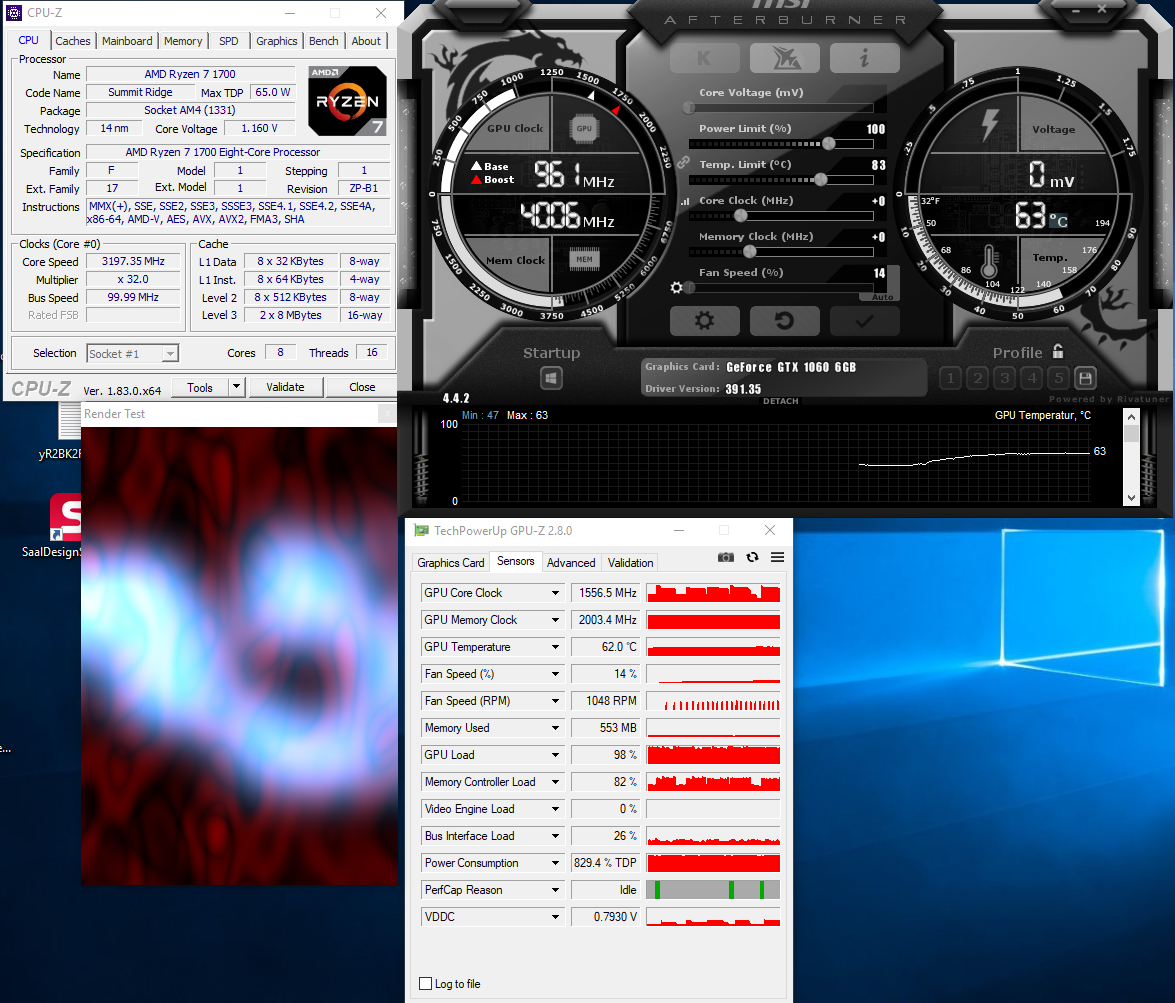Open the GPU Temperature sensor dropdown

pos(555,647)
